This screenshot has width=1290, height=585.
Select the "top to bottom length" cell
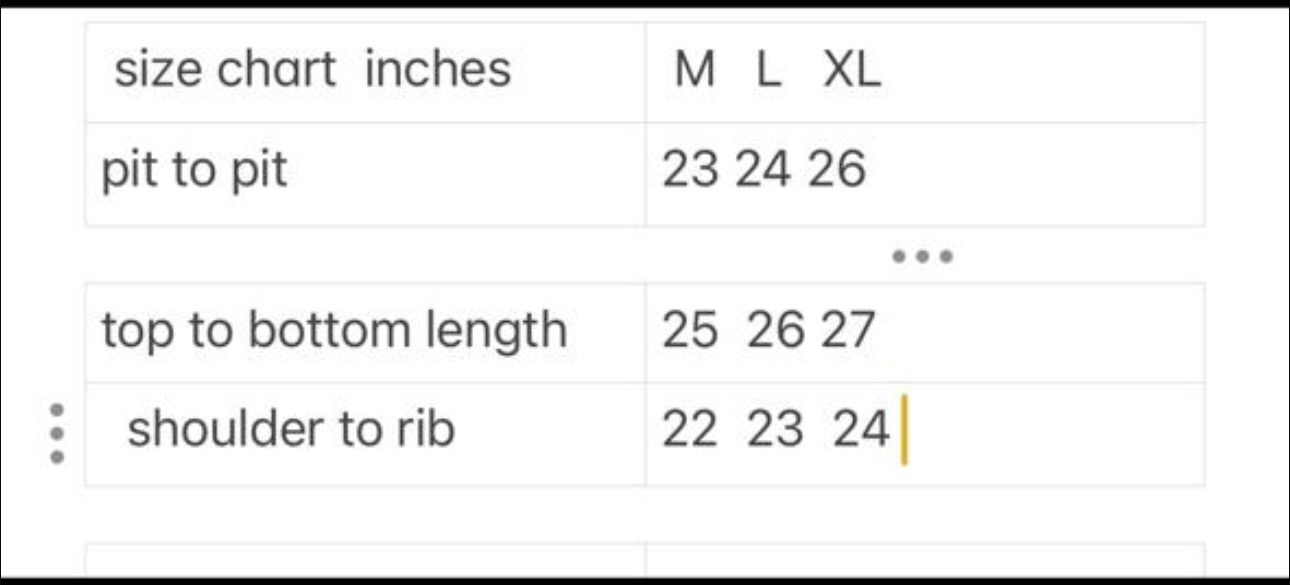[365, 331]
